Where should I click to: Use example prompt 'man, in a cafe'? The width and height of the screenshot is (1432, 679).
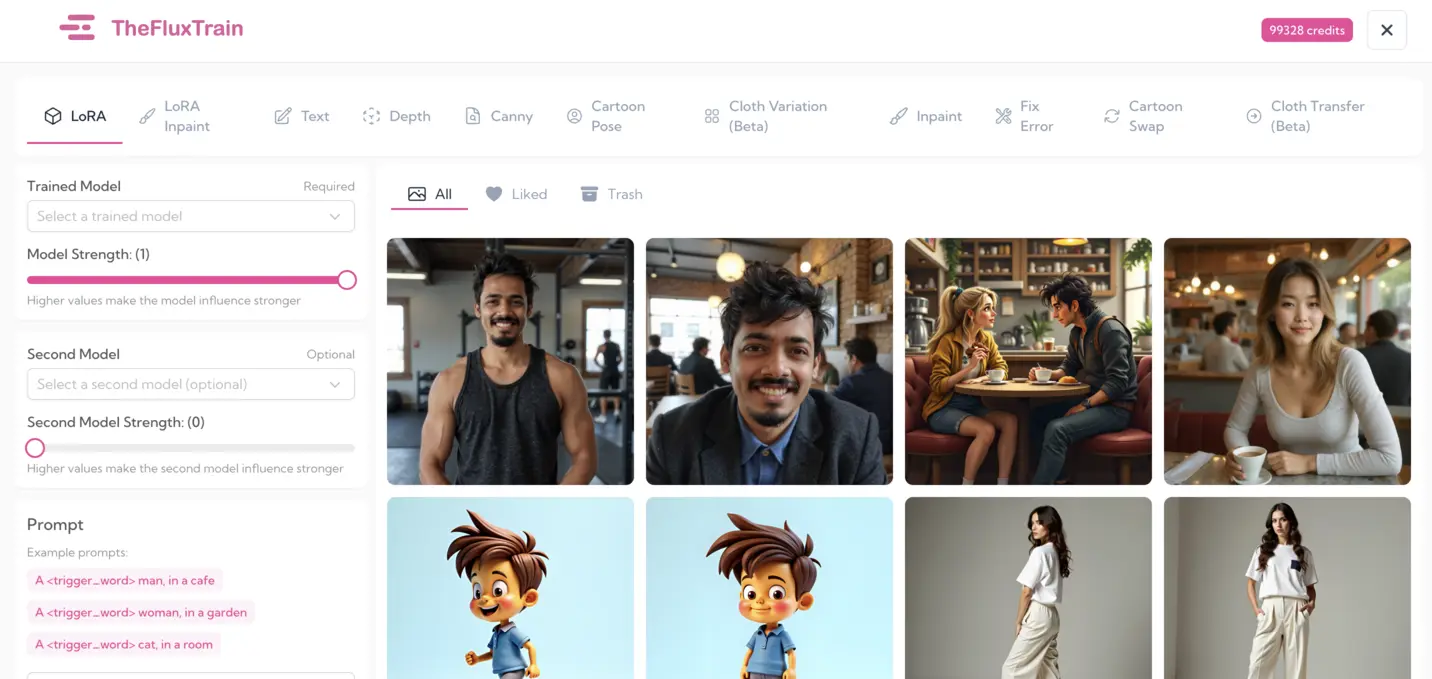coord(125,580)
